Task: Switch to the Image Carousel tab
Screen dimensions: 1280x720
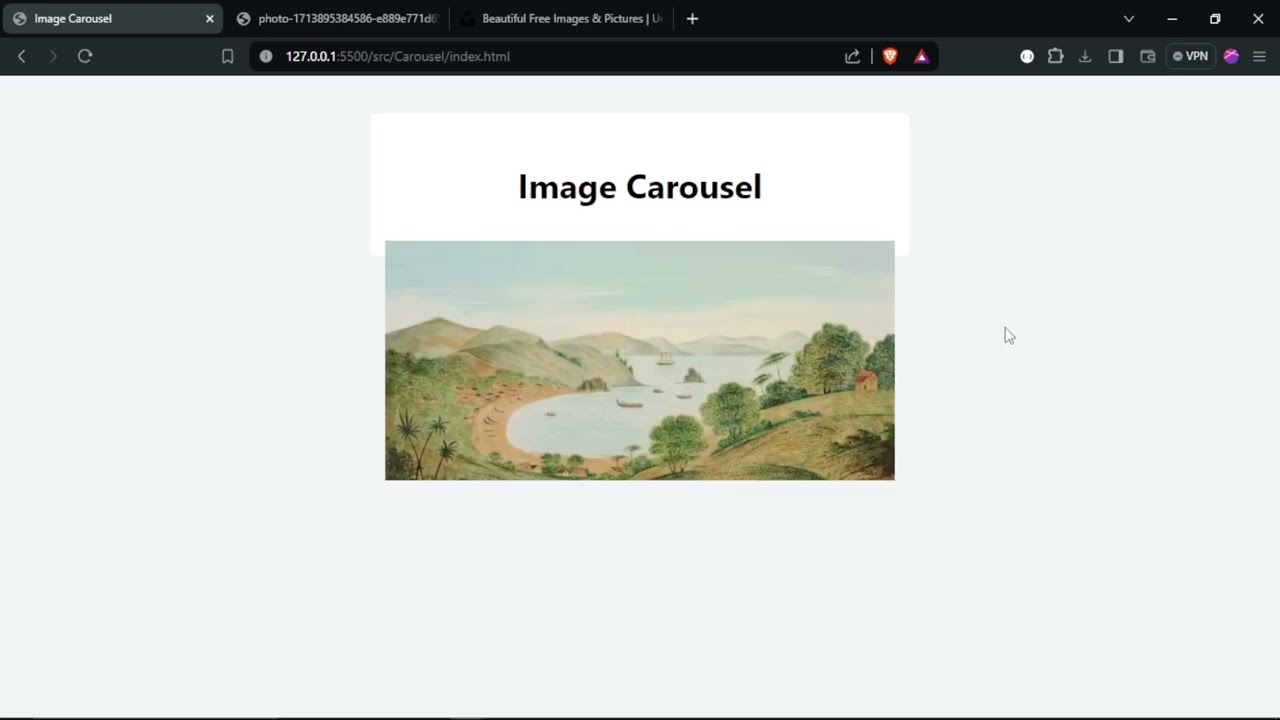Action: pyautogui.click(x=112, y=18)
